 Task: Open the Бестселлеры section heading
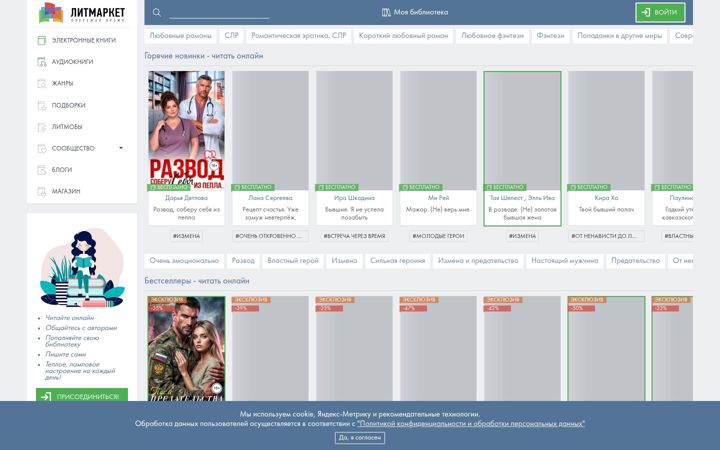(197, 281)
